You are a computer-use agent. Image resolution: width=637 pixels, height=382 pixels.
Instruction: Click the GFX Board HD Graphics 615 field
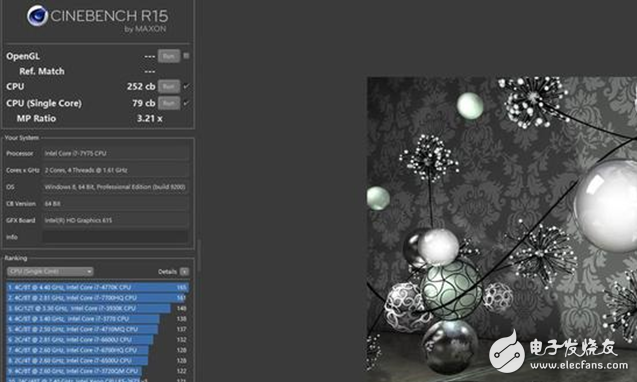[x=115, y=220]
